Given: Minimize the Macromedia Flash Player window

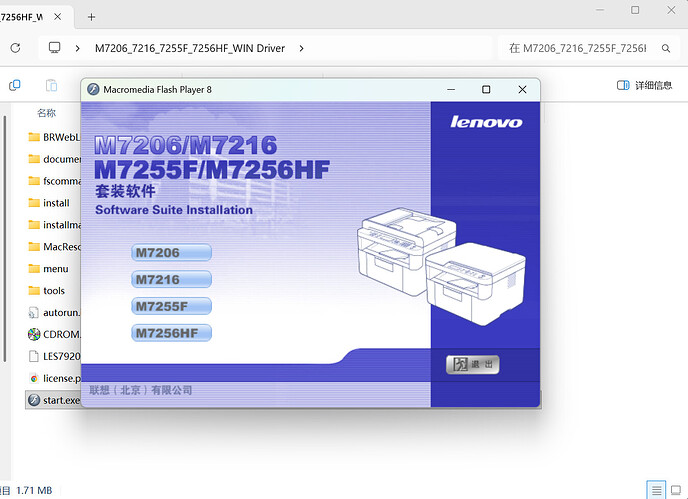Looking at the screenshot, I should point(451,90).
